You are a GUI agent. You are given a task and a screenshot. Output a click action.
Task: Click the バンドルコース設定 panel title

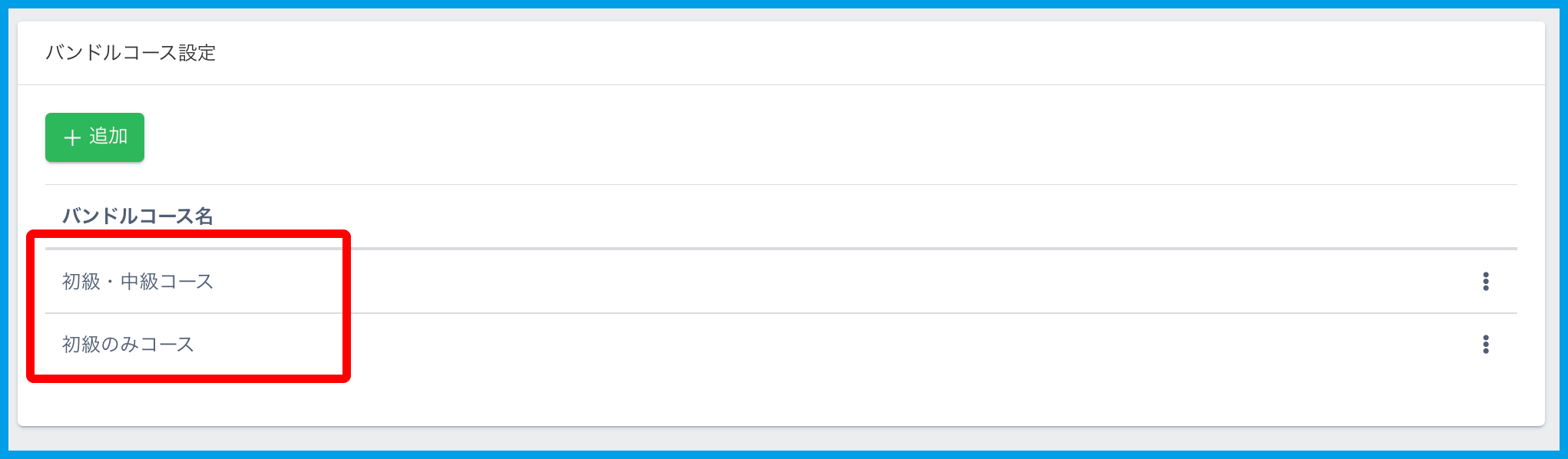pos(131,53)
